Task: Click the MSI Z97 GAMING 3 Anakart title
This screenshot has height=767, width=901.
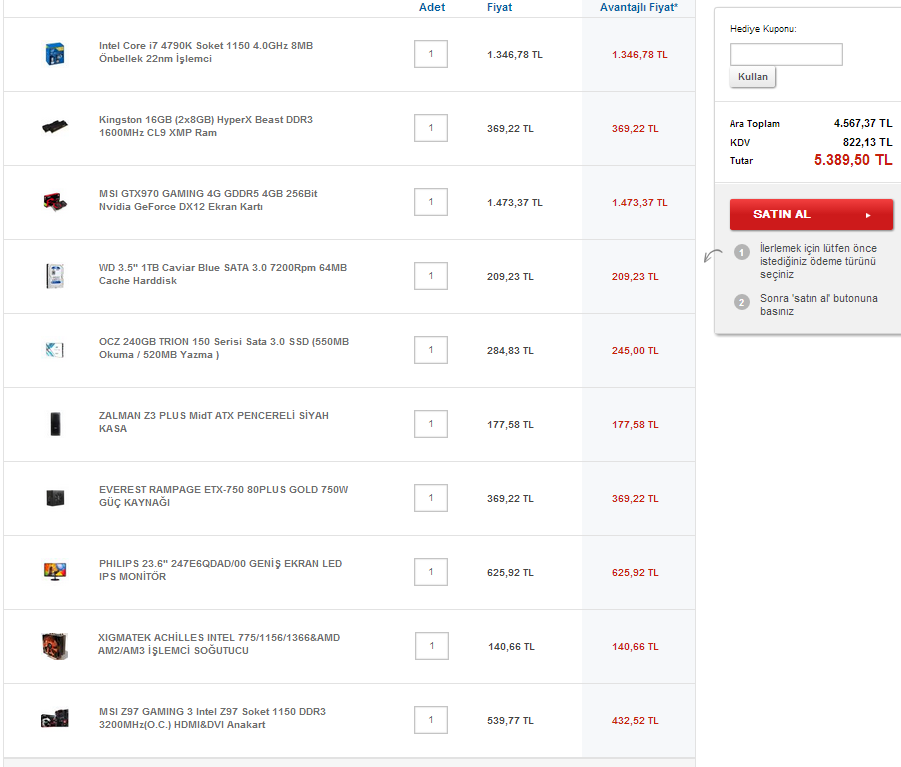Action: [x=213, y=718]
